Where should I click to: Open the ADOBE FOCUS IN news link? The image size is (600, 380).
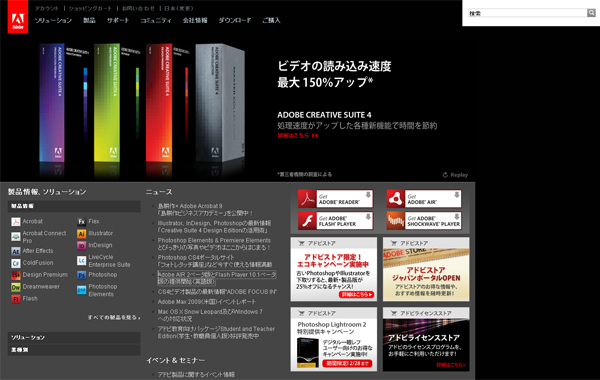pyautogui.click(x=217, y=292)
